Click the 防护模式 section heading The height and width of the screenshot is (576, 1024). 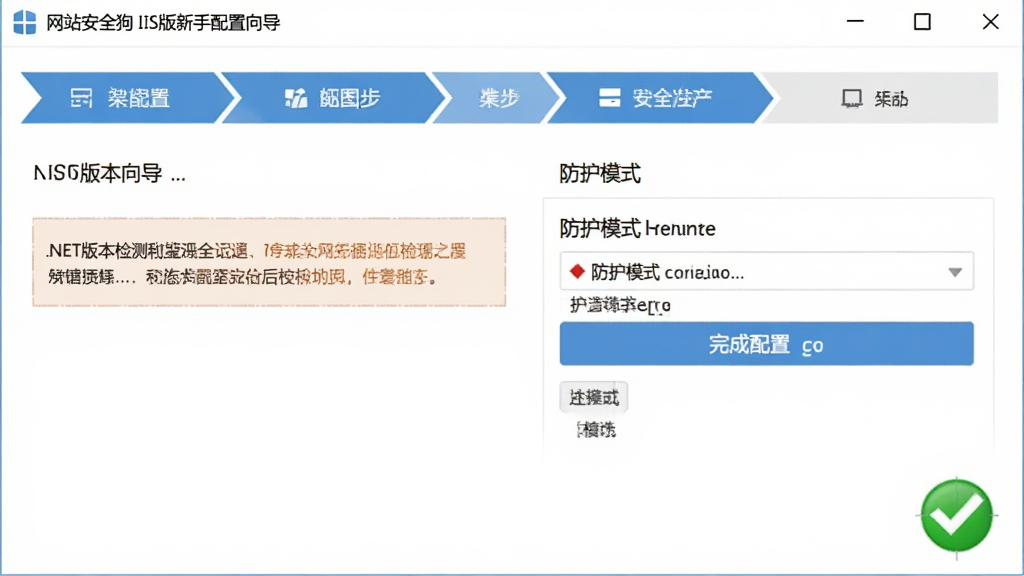pyautogui.click(x=600, y=174)
